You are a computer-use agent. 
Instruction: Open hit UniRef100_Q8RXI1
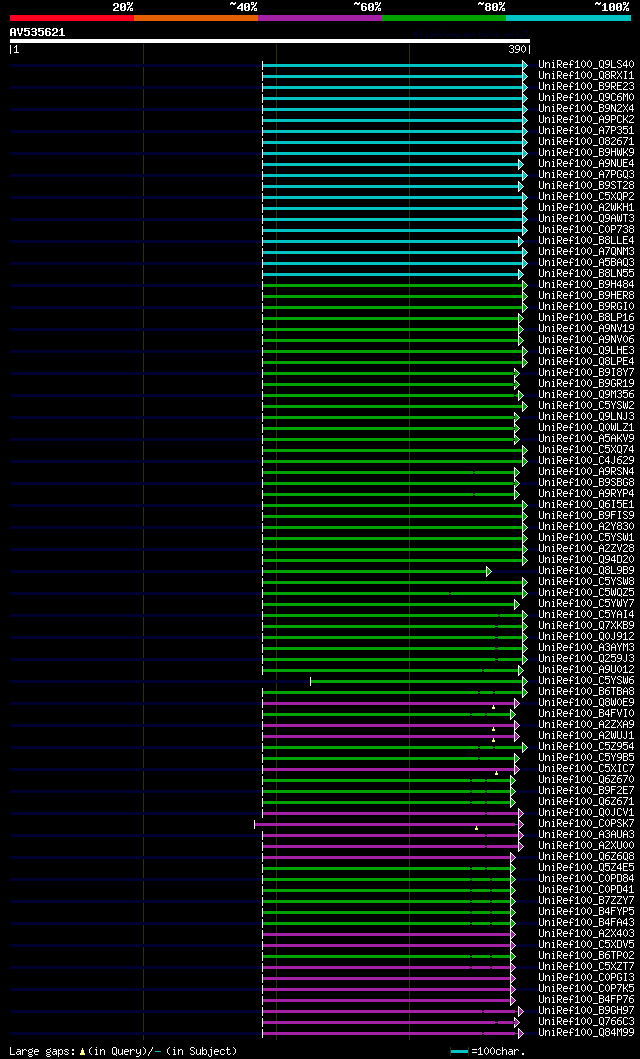[x=587, y=76]
